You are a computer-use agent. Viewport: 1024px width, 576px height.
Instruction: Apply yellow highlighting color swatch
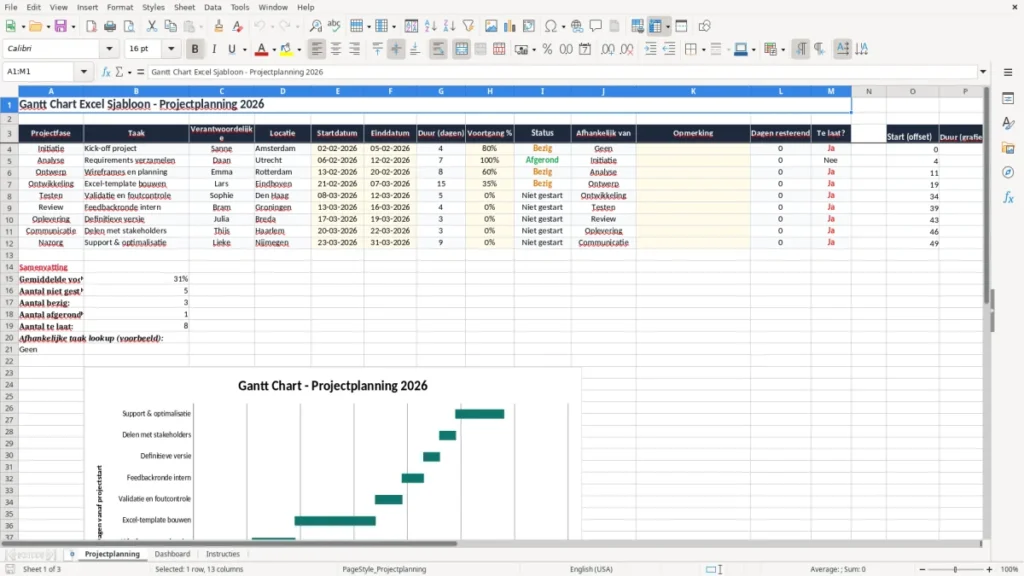286,49
